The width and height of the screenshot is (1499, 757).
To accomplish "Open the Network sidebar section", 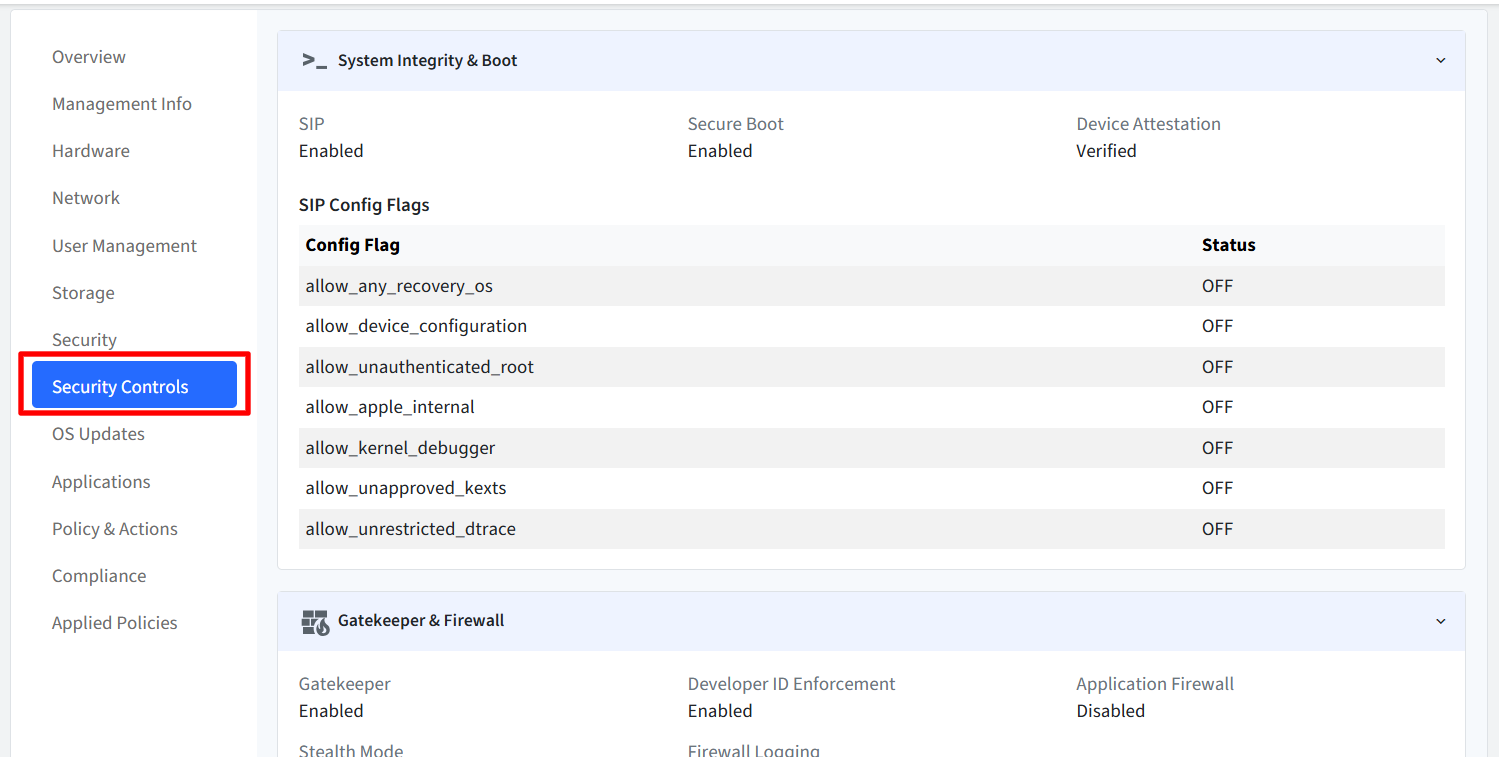I will (x=86, y=198).
